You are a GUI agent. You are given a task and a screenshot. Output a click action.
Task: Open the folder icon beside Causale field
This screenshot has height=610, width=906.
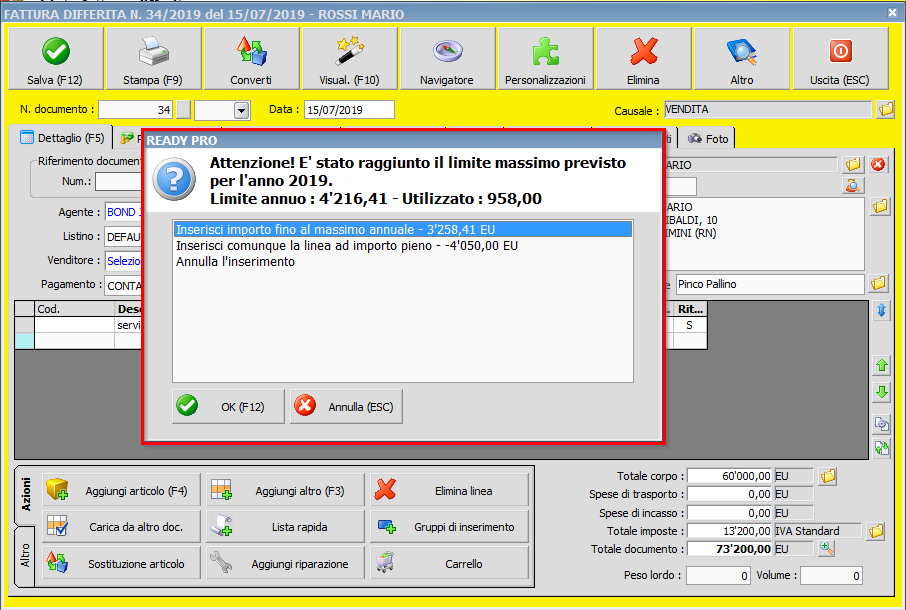pos(885,109)
